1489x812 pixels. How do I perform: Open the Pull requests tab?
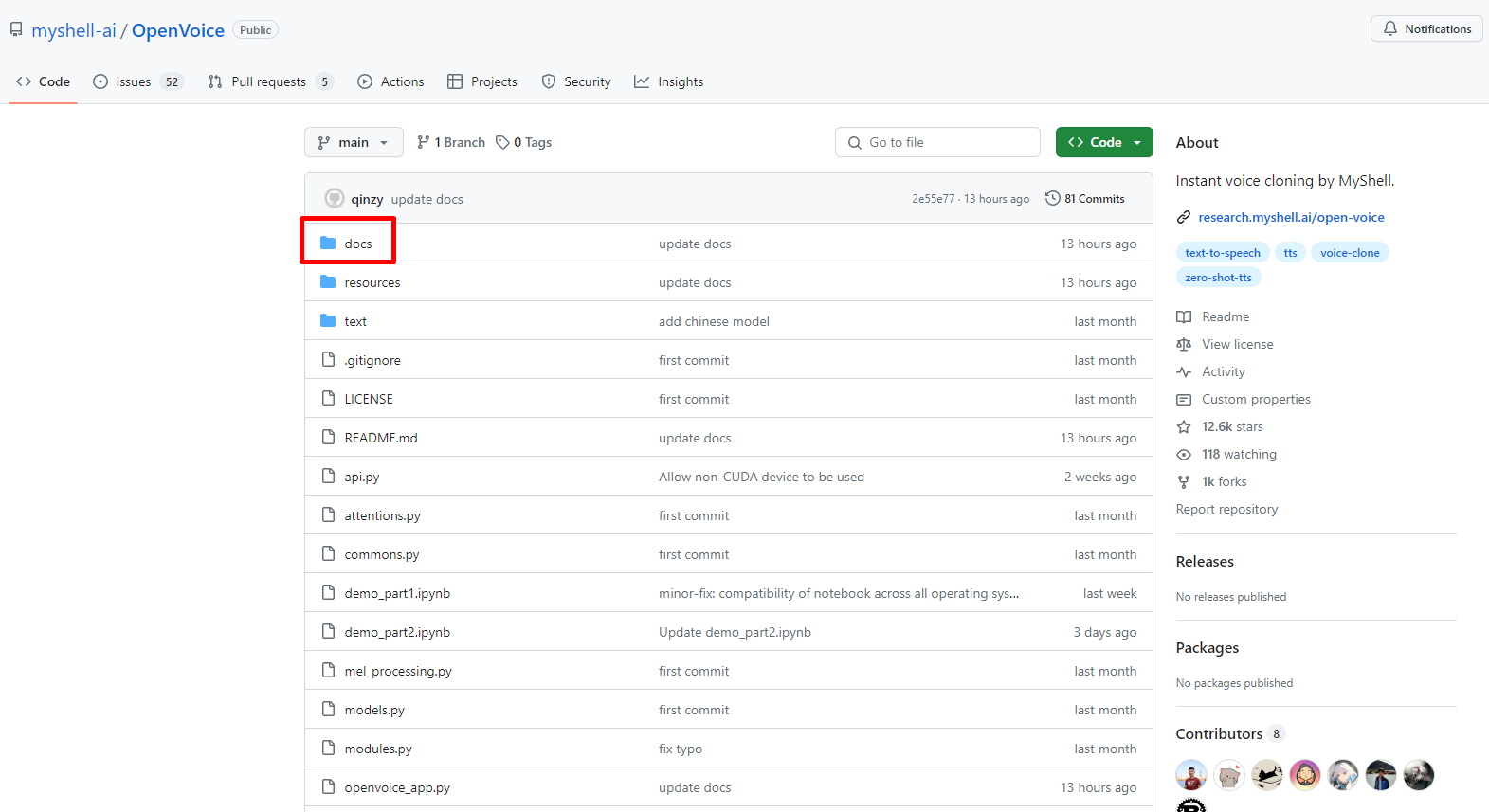click(270, 81)
